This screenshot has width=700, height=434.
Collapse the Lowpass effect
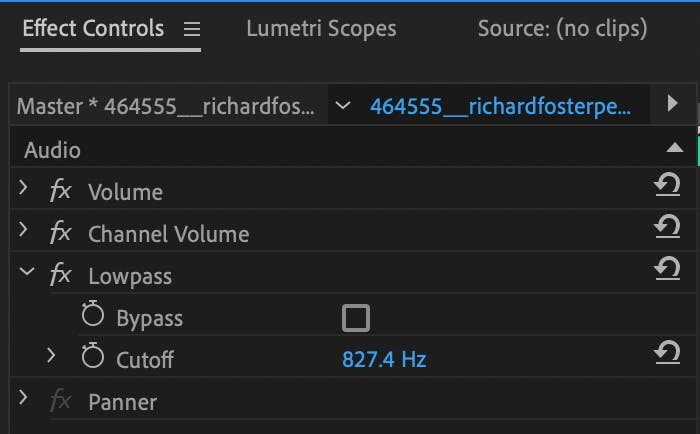[26, 273]
